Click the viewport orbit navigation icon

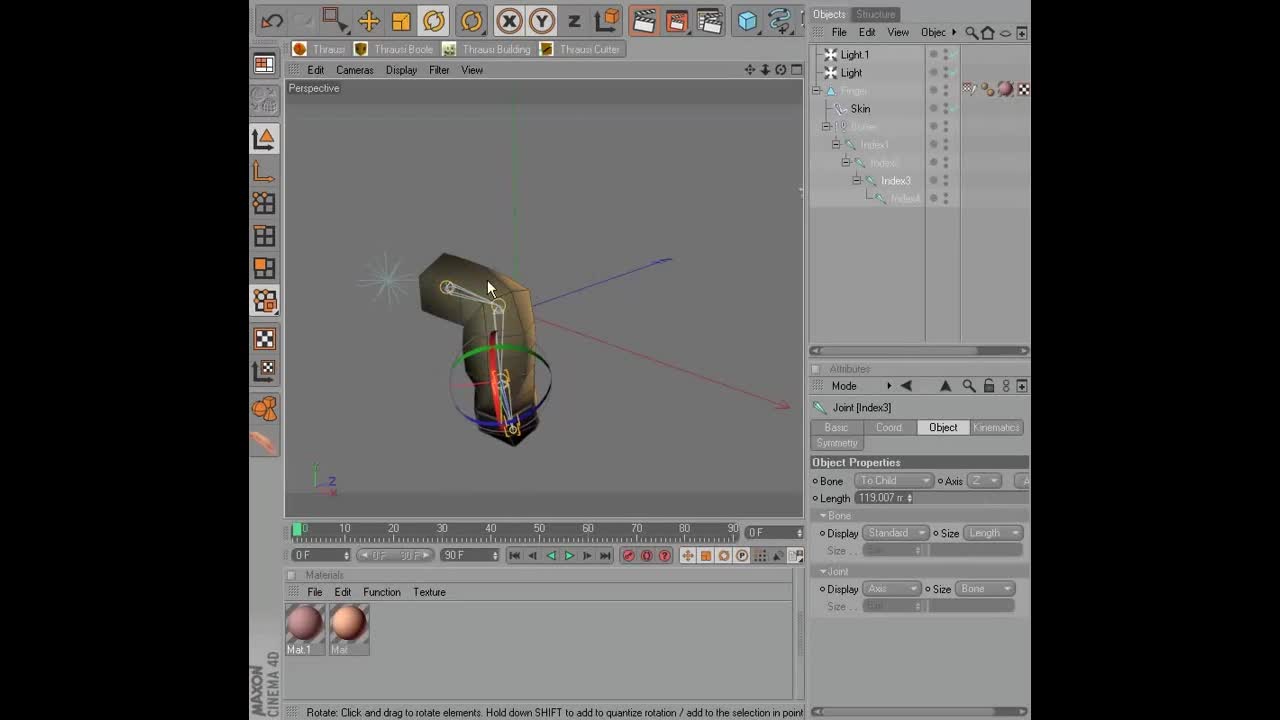(x=781, y=70)
